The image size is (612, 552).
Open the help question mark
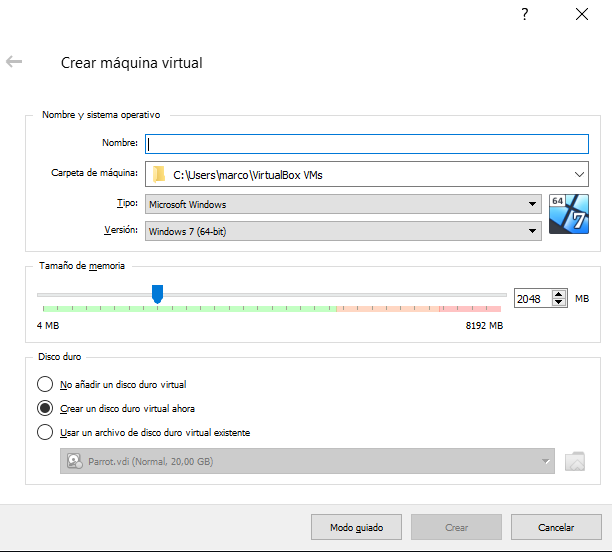[525, 14]
